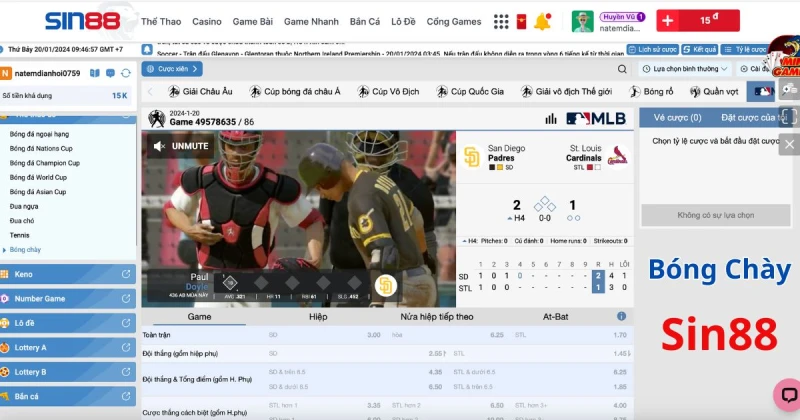The image size is (800, 420).
Task: Open the live chat bubble
Action: [788, 395]
